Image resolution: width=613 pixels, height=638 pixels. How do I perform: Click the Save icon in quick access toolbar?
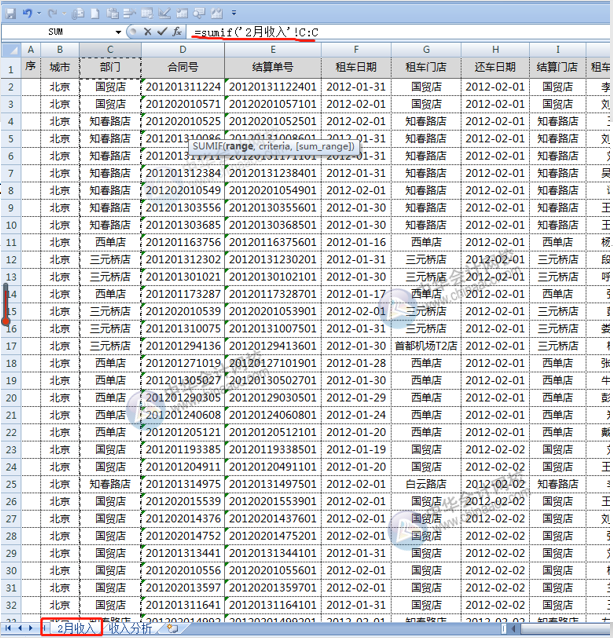pyautogui.click(x=9, y=13)
